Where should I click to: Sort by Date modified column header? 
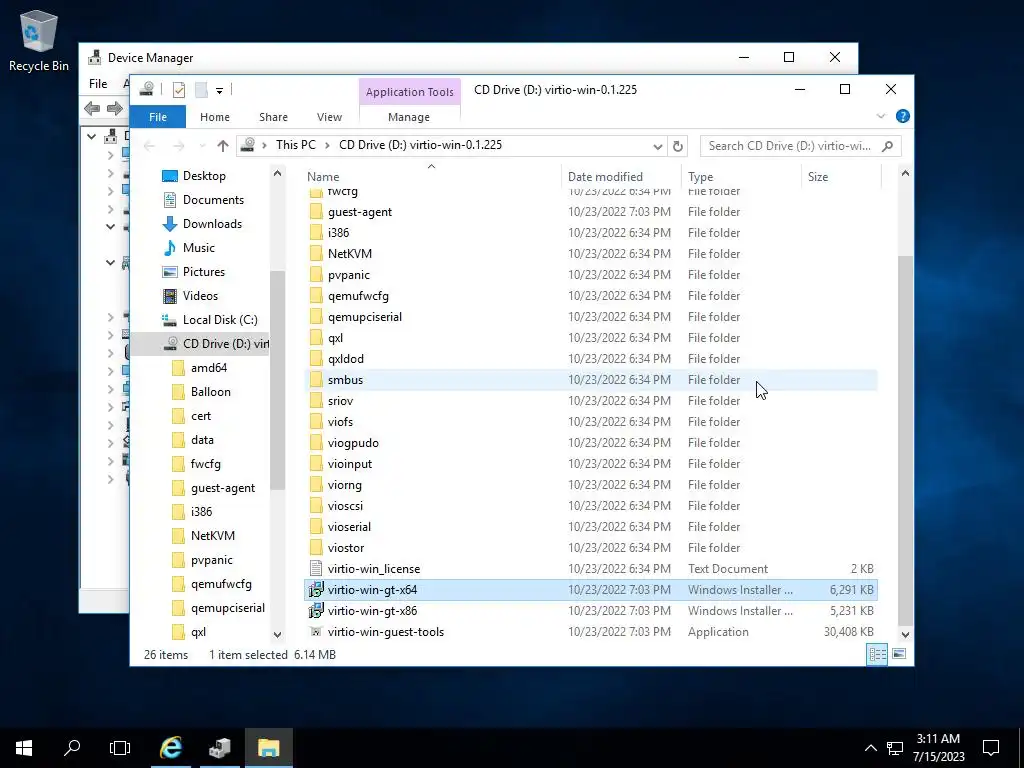605,177
